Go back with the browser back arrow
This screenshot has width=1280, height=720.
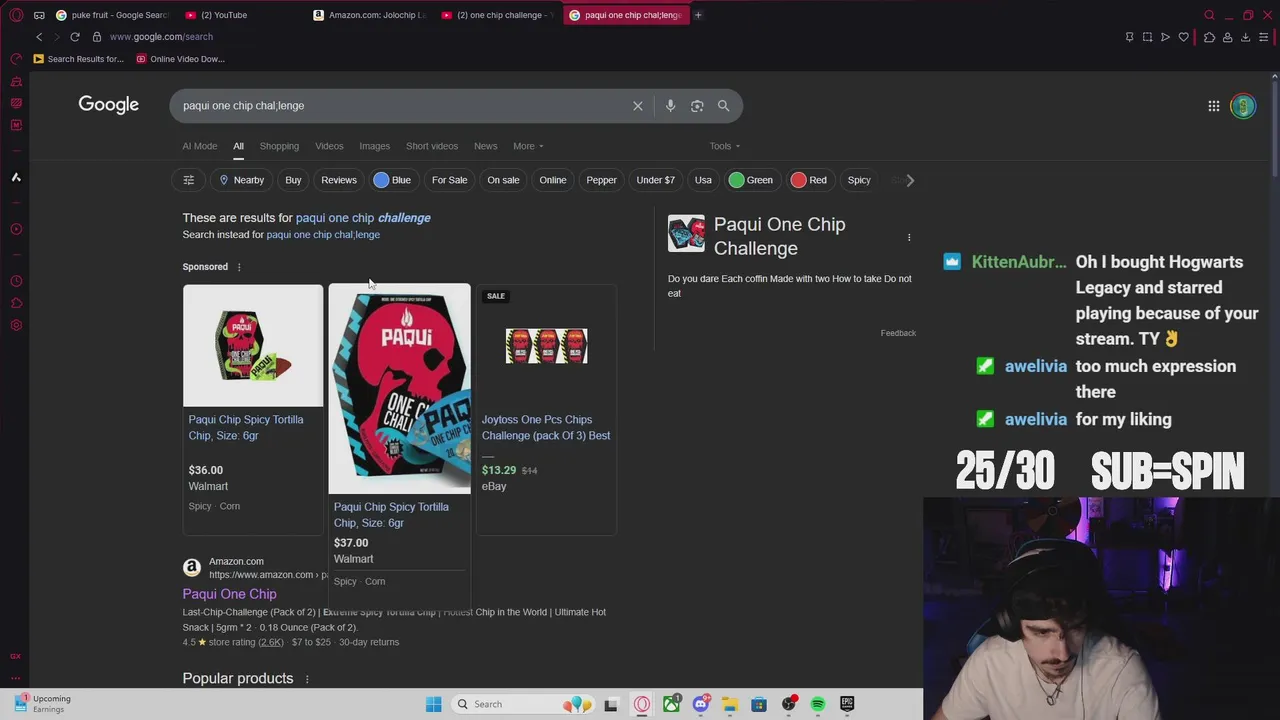[x=39, y=37]
